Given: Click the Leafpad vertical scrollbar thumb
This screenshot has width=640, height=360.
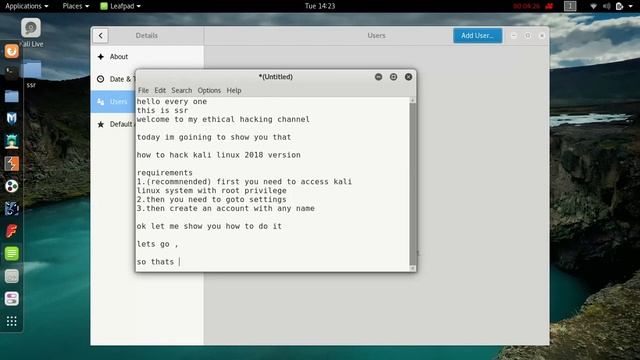Looking at the screenshot, I should pyautogui.click(x=413, y=184).
